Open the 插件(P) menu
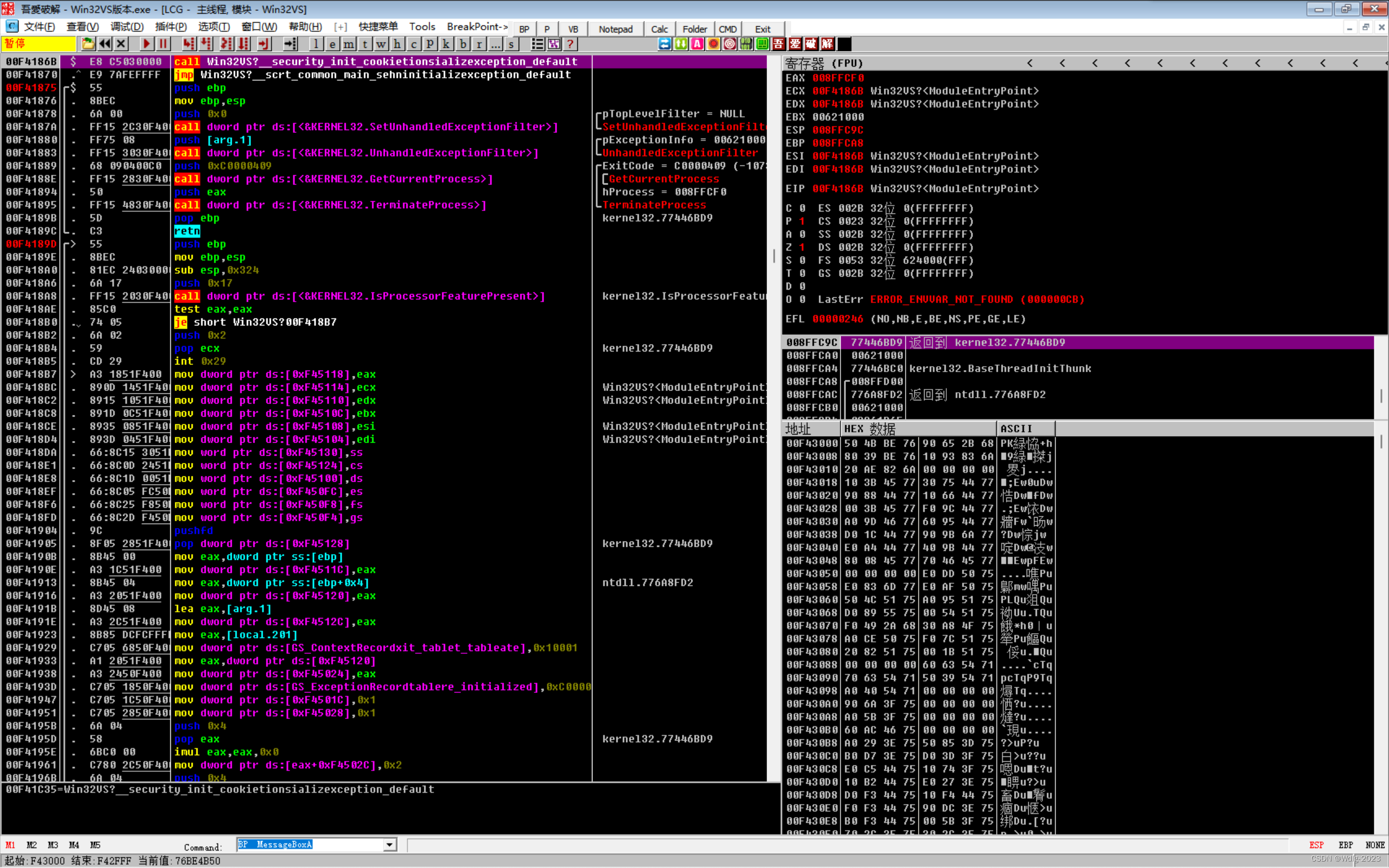The width and height of the screenshot is (1389, 868). 170,27
